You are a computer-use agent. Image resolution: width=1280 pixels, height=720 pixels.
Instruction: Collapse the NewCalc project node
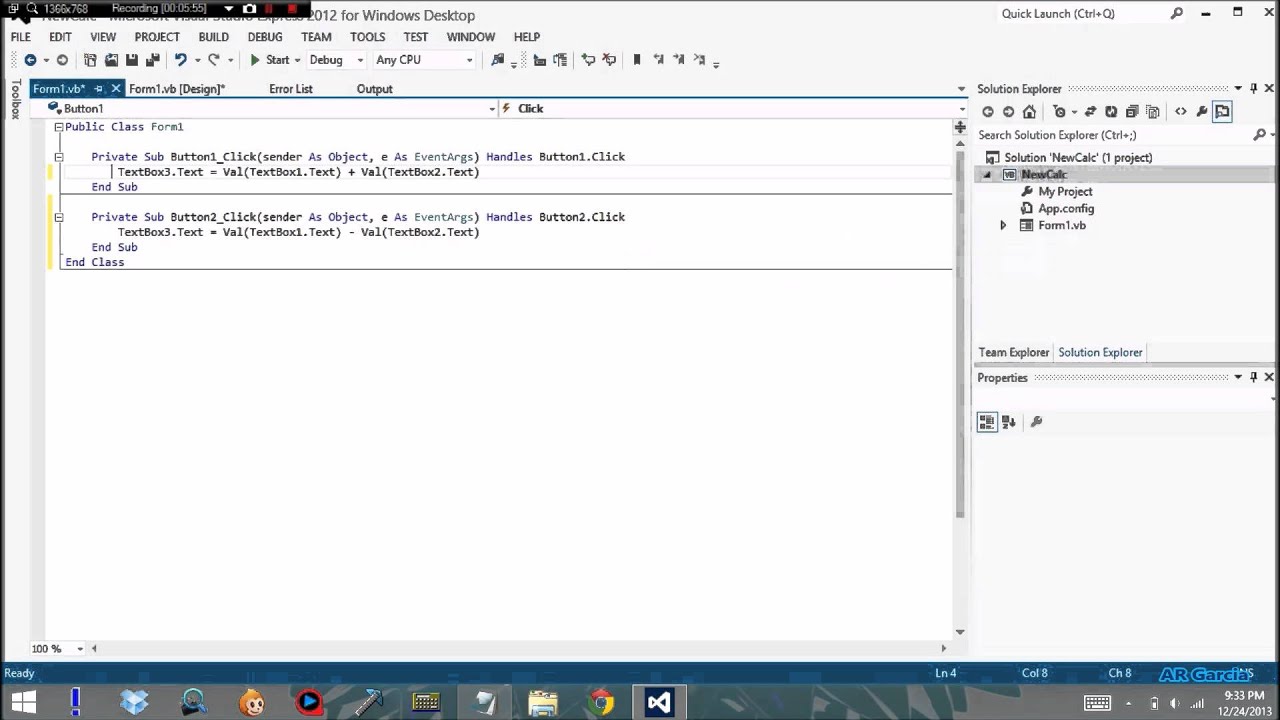click(x=987, y=175)
